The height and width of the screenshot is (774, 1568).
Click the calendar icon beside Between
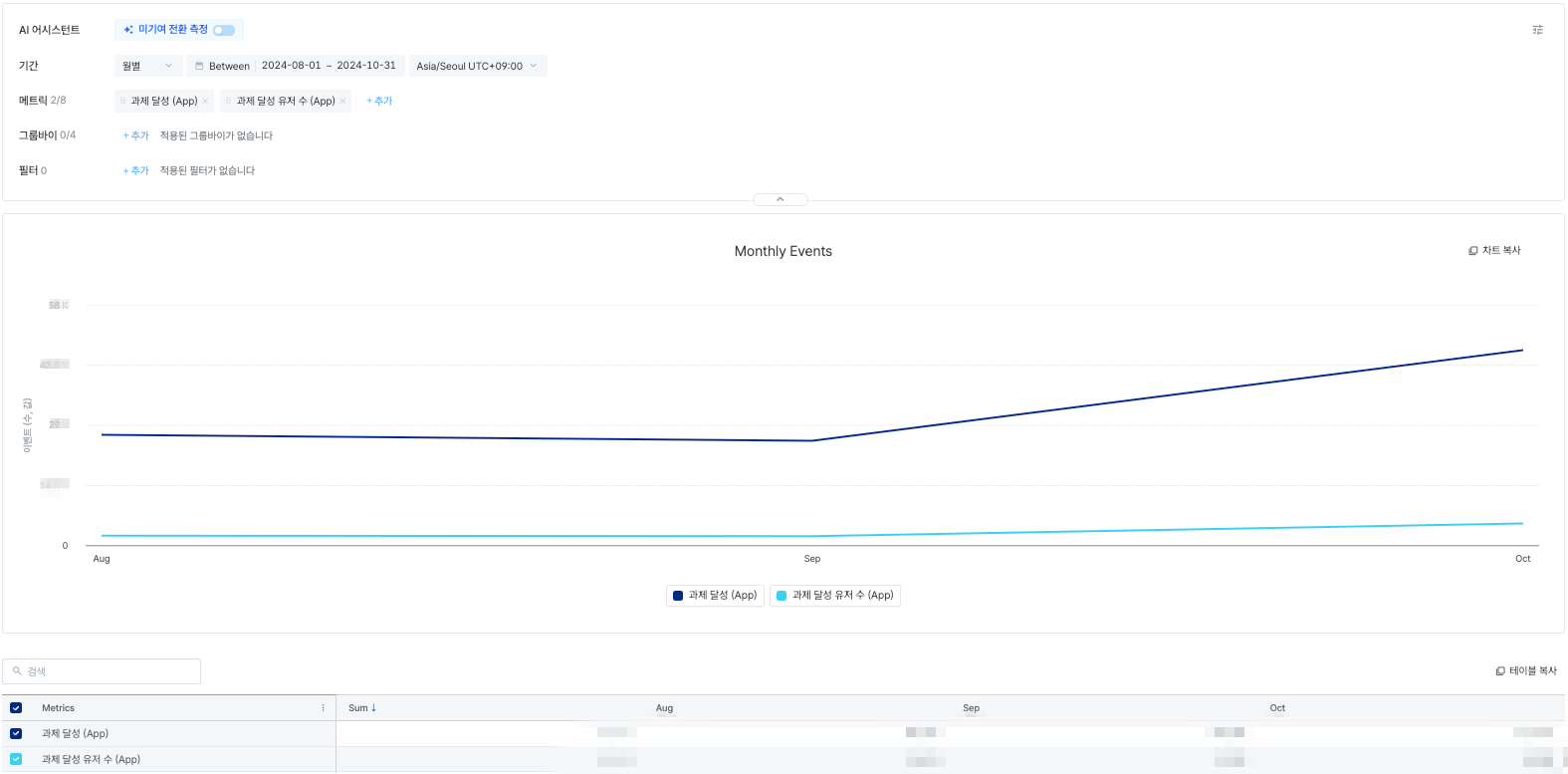tap(199, 66)
